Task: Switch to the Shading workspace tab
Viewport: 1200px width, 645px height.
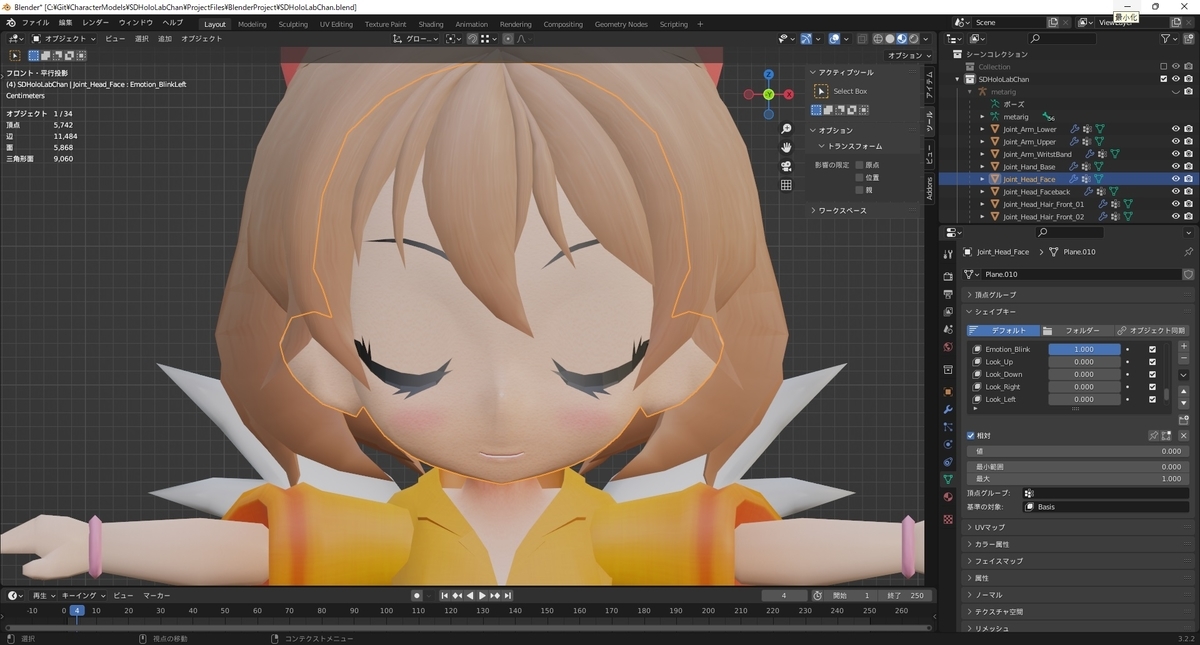Action: 431,24
